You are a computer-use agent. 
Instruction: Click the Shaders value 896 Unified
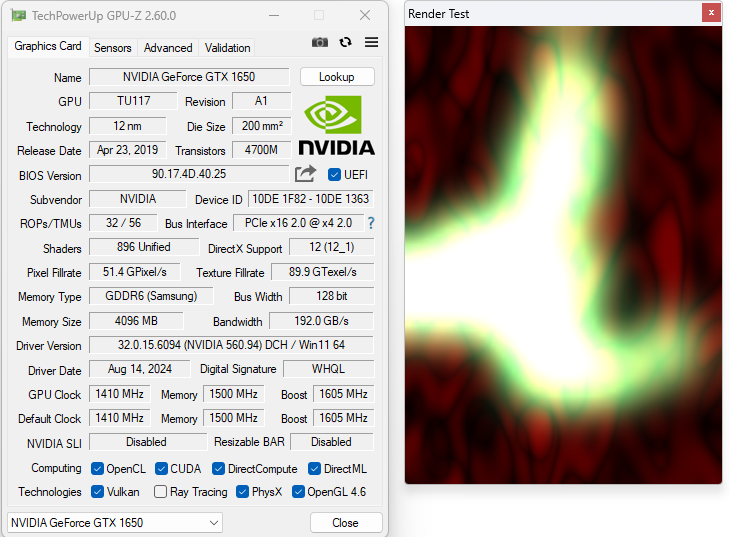pyautogui.click(x=144, y=247)
